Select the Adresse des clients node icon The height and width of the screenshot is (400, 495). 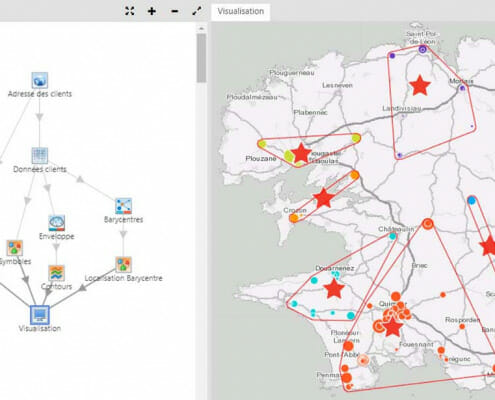[x=40, y=80]
